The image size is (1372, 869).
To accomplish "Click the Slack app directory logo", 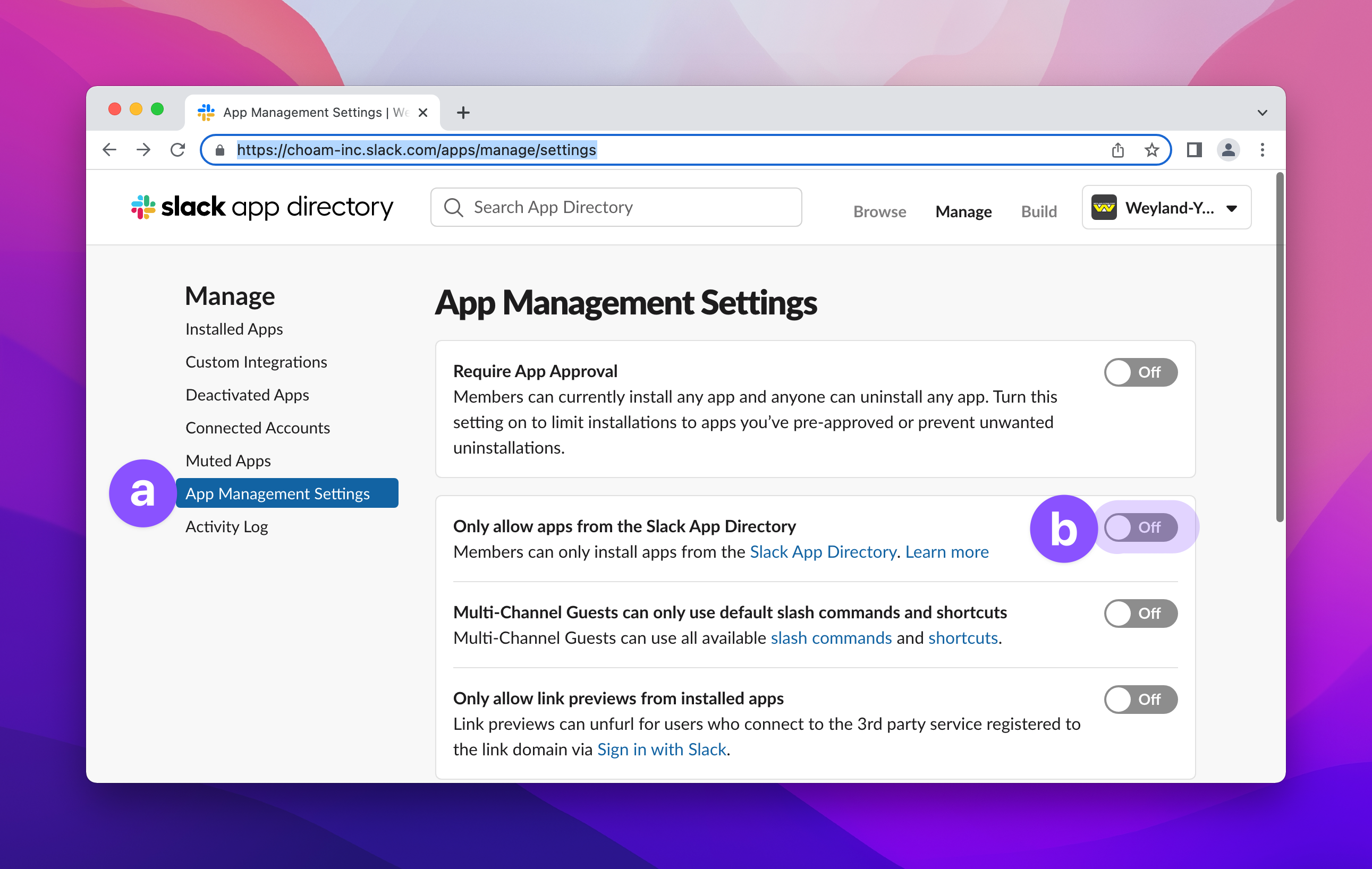I will pyautogui.click(x=262, y=207).
